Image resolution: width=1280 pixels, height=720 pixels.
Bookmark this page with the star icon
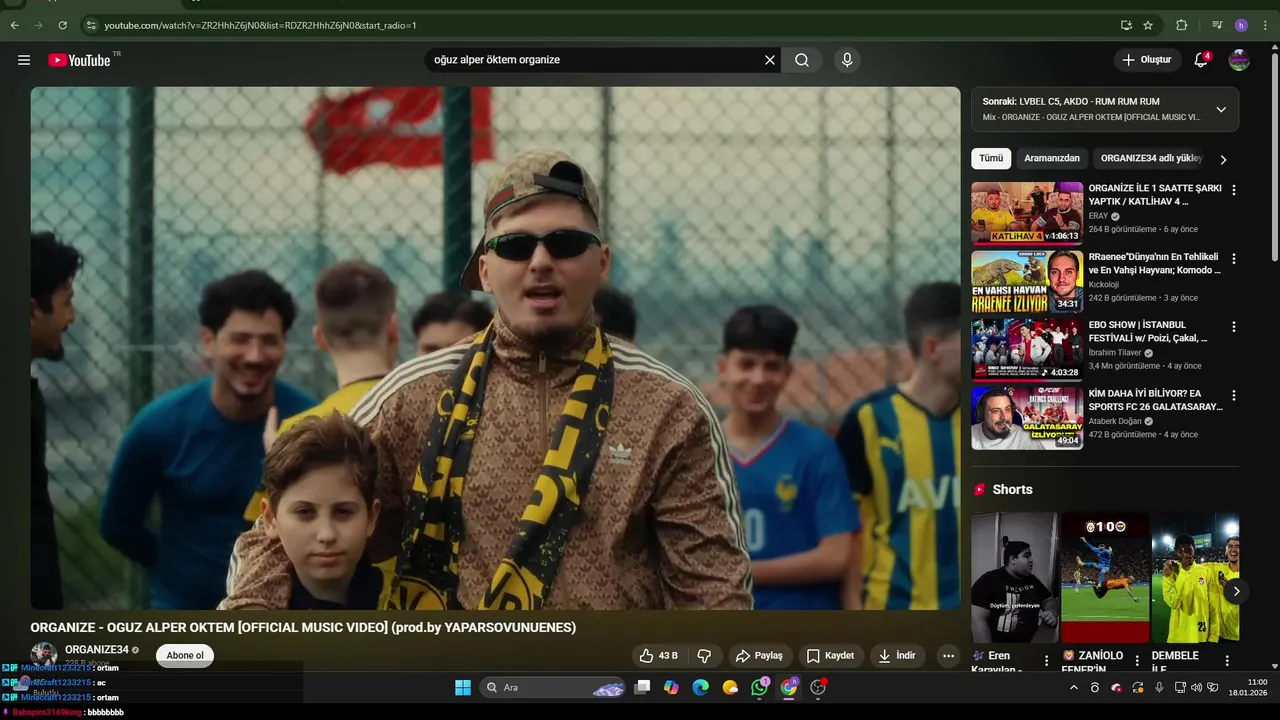coord(1148,25)
